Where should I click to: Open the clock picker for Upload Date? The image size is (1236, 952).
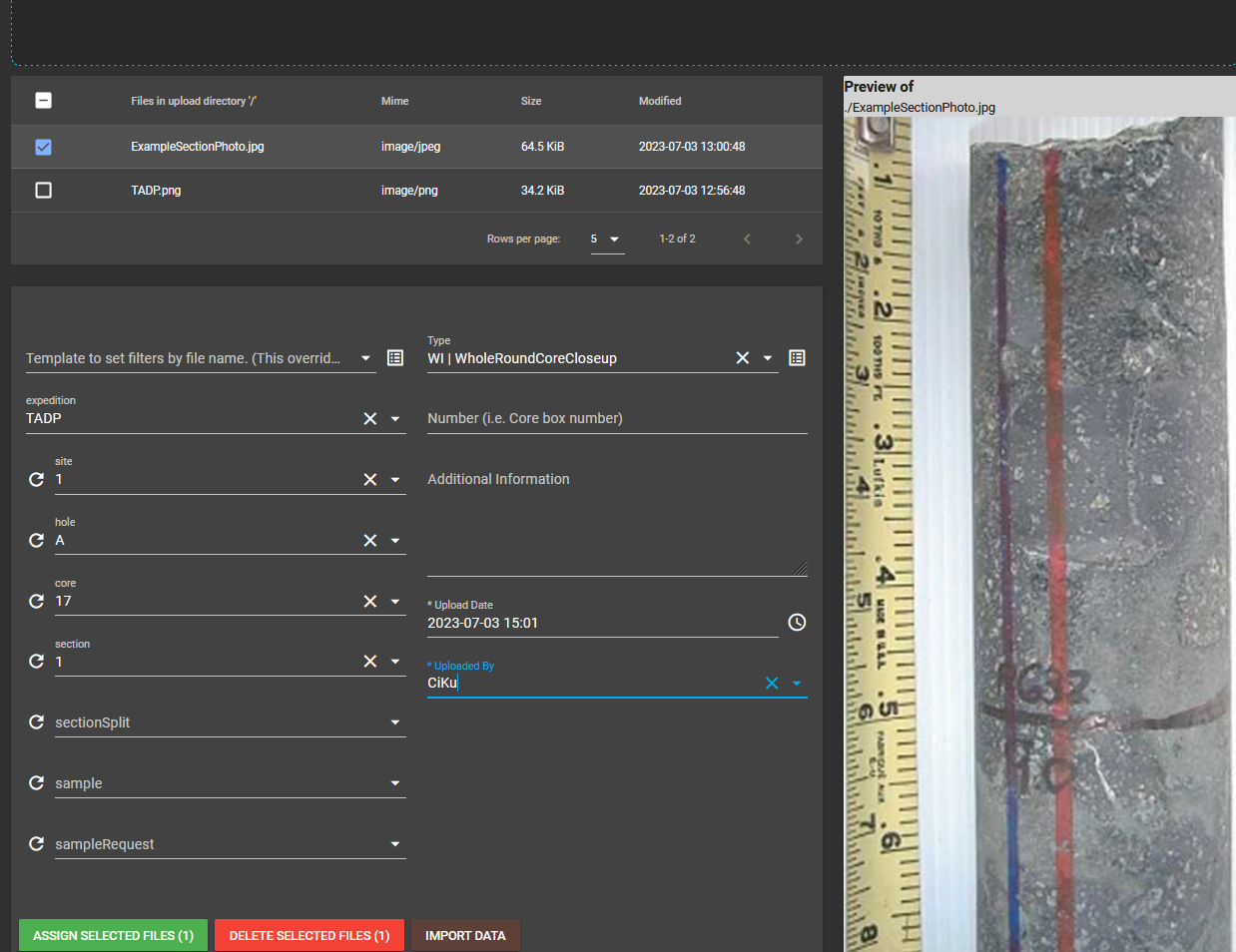[x=797, y=623]
